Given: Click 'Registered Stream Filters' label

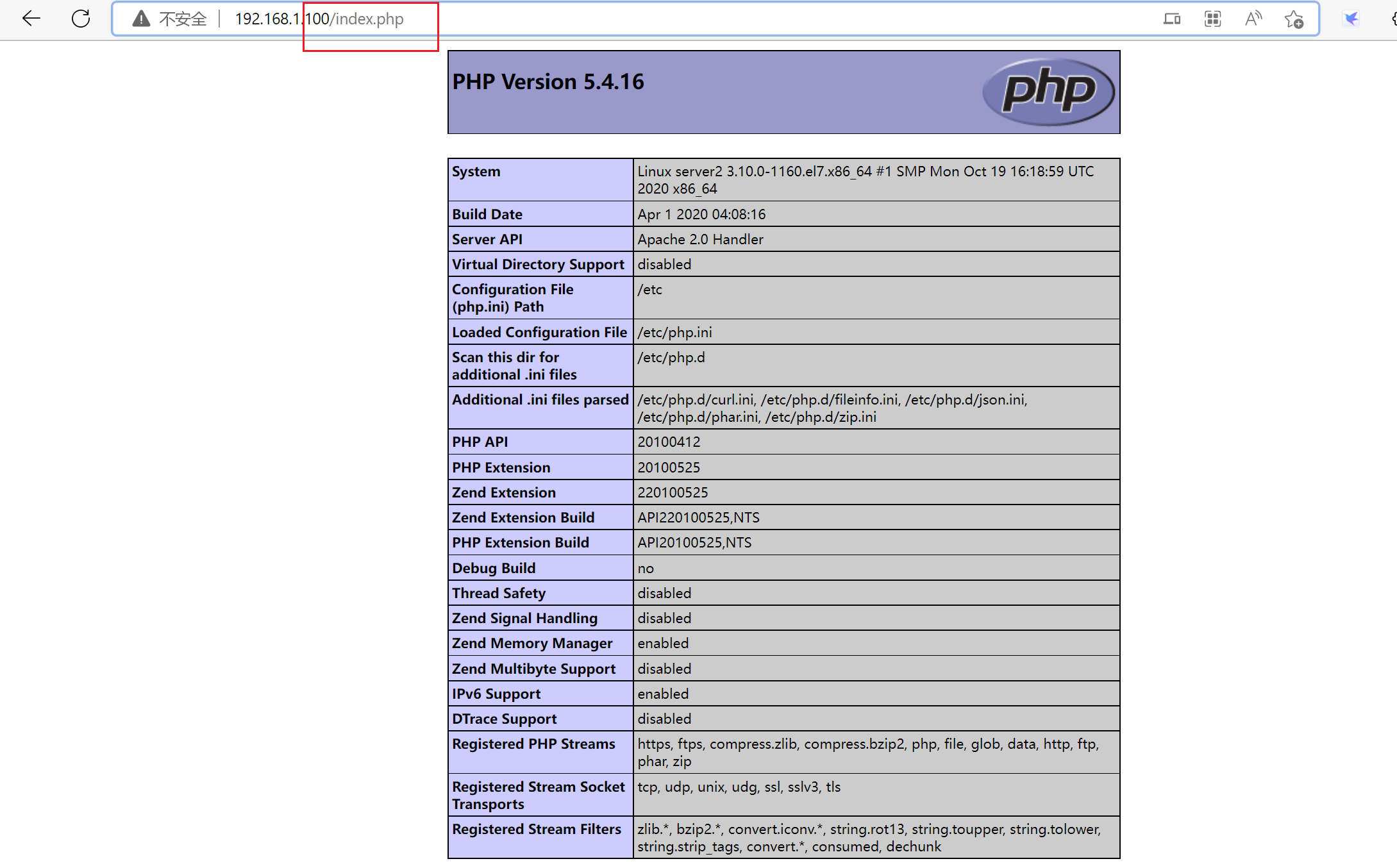Looking at the screenshot, I should (x=537, y=829).
